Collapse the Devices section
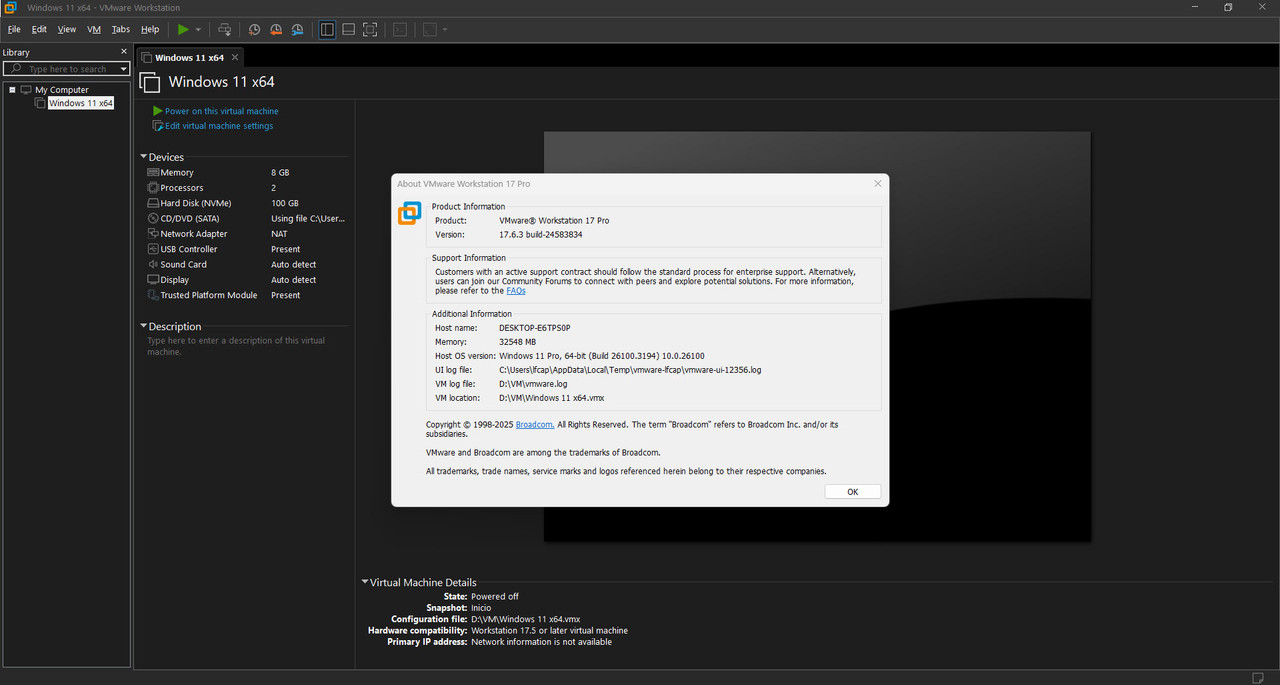Viewport: 1280px width, 685px height. tap(144, 157)
